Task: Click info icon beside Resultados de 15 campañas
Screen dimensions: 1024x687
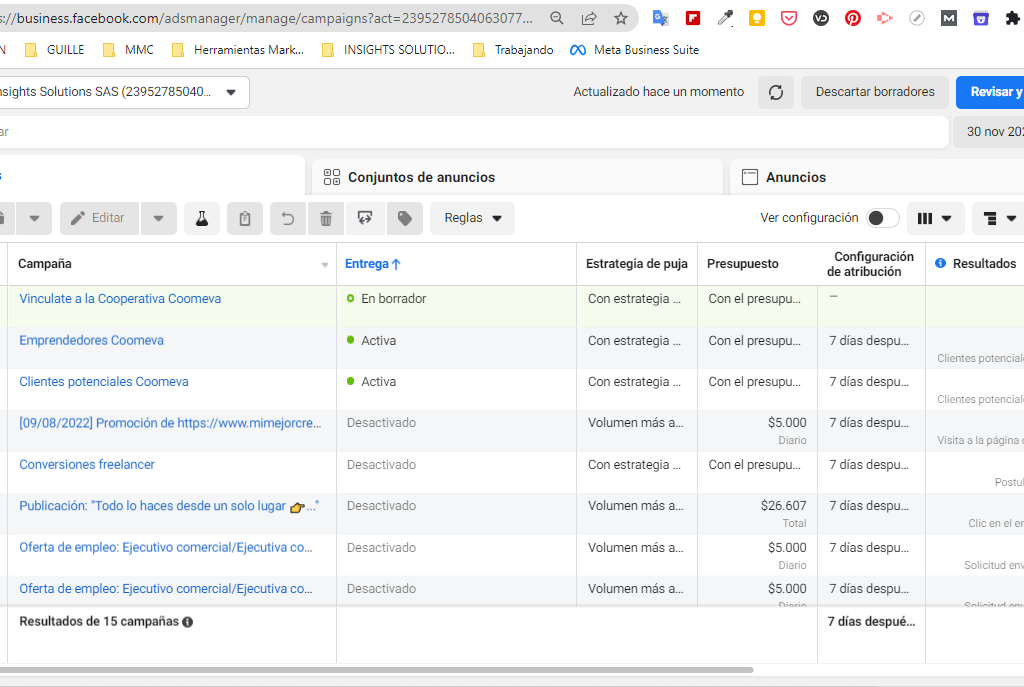Action: coord(187,622)
